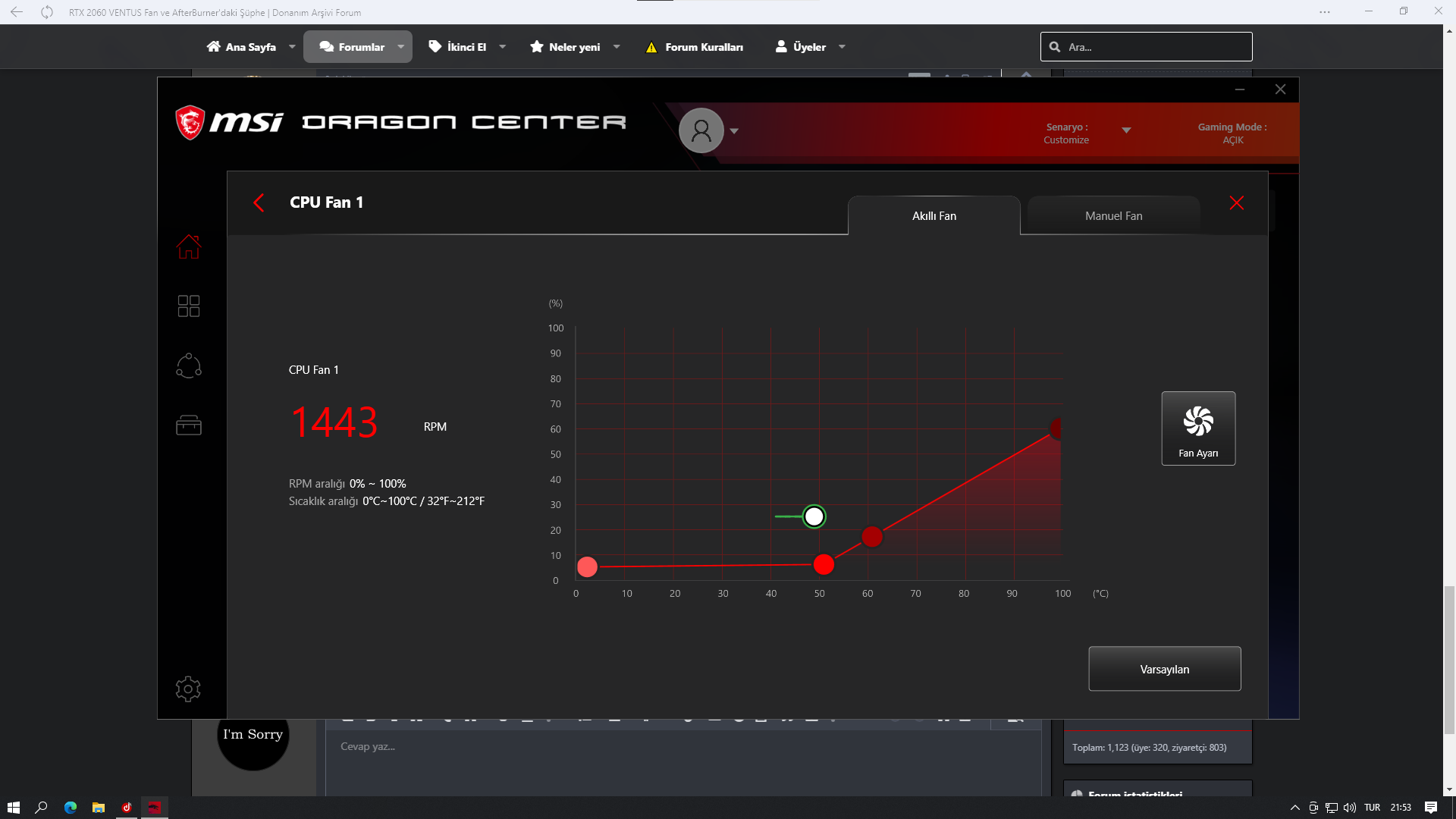
Task: Click the browser refresh icon
Action: click(47, 12)
